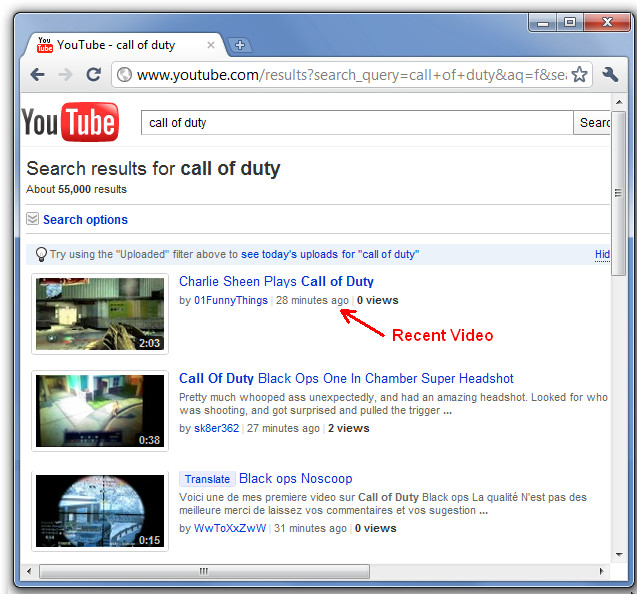Visit sk8er362 channel
This screenshot has width=637, height=594.
click(217, 428)
